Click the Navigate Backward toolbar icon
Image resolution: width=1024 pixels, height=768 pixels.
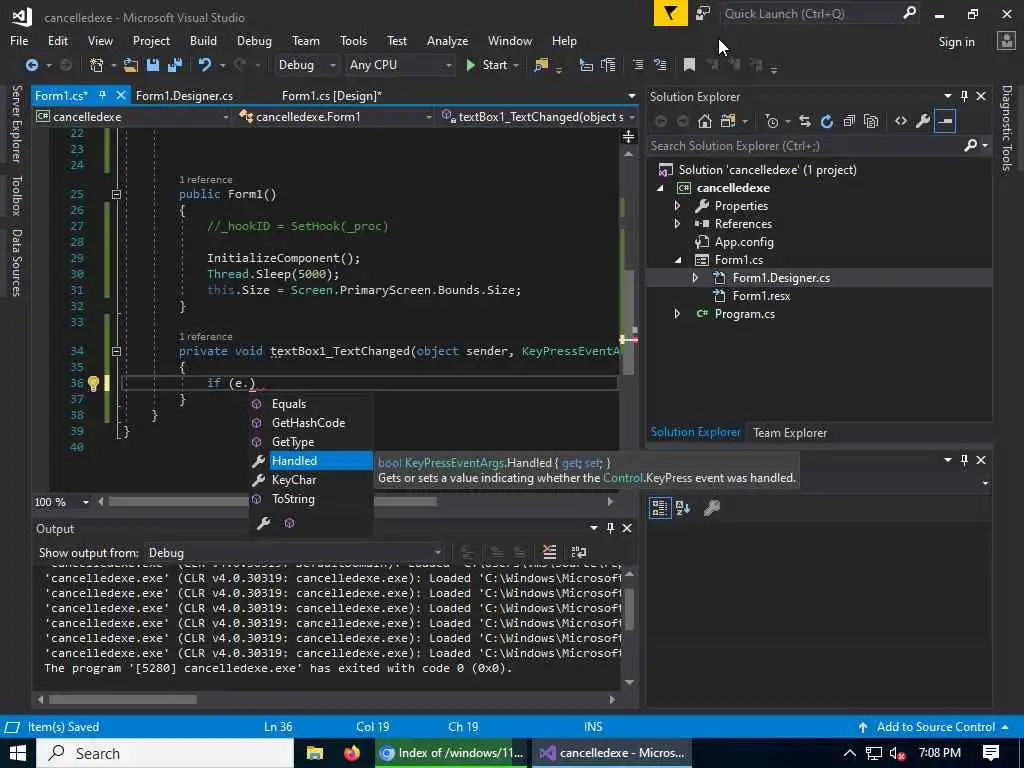pyautogui.click(x=31, y=65)
